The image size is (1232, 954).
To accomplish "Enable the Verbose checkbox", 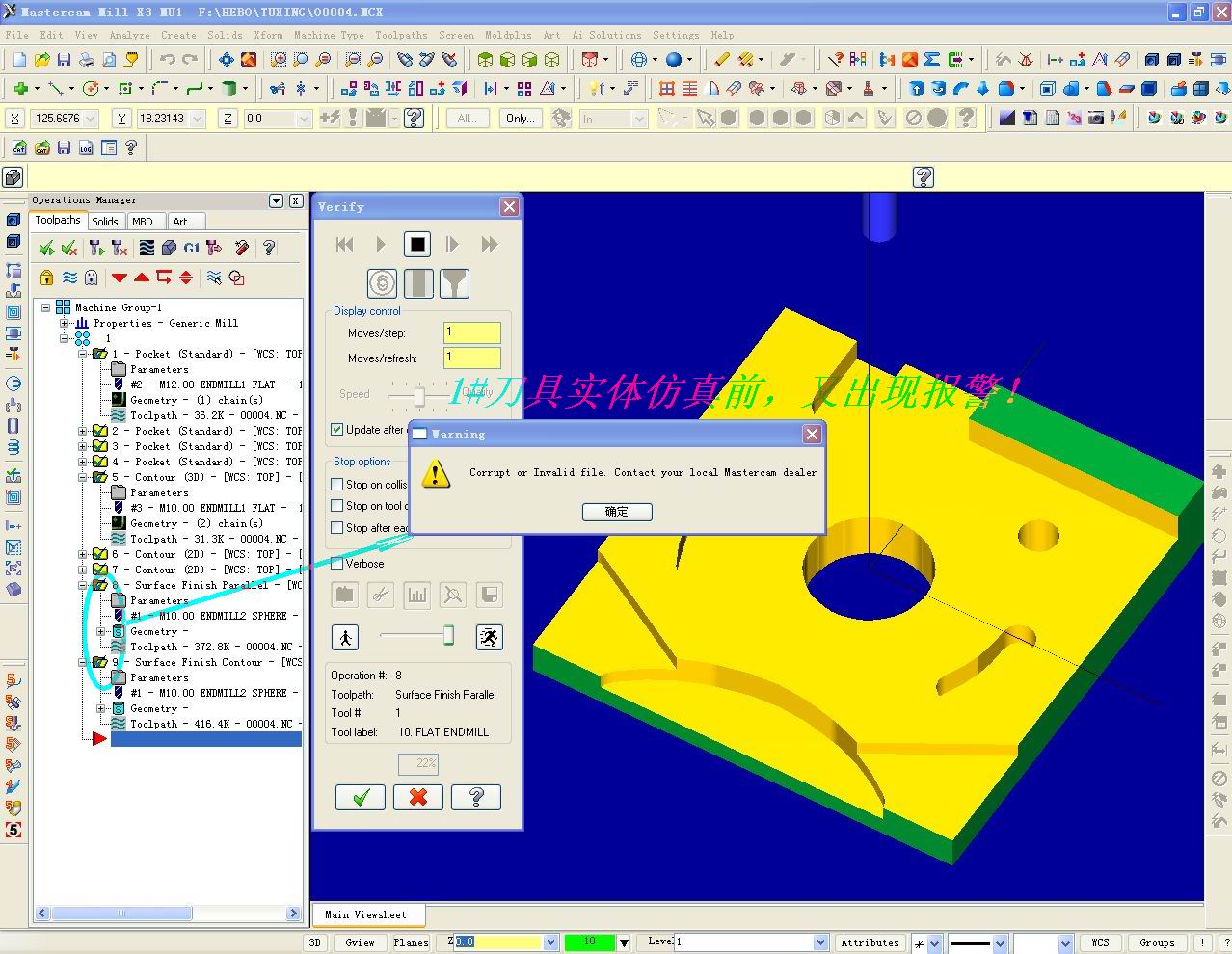I will tap(337, 564).
